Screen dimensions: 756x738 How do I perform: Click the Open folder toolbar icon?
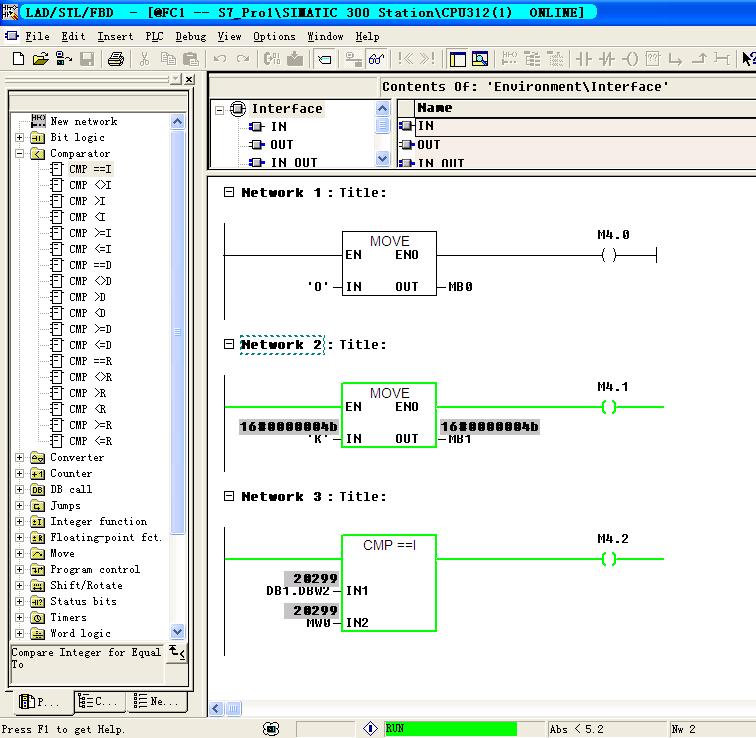[41, 59]
